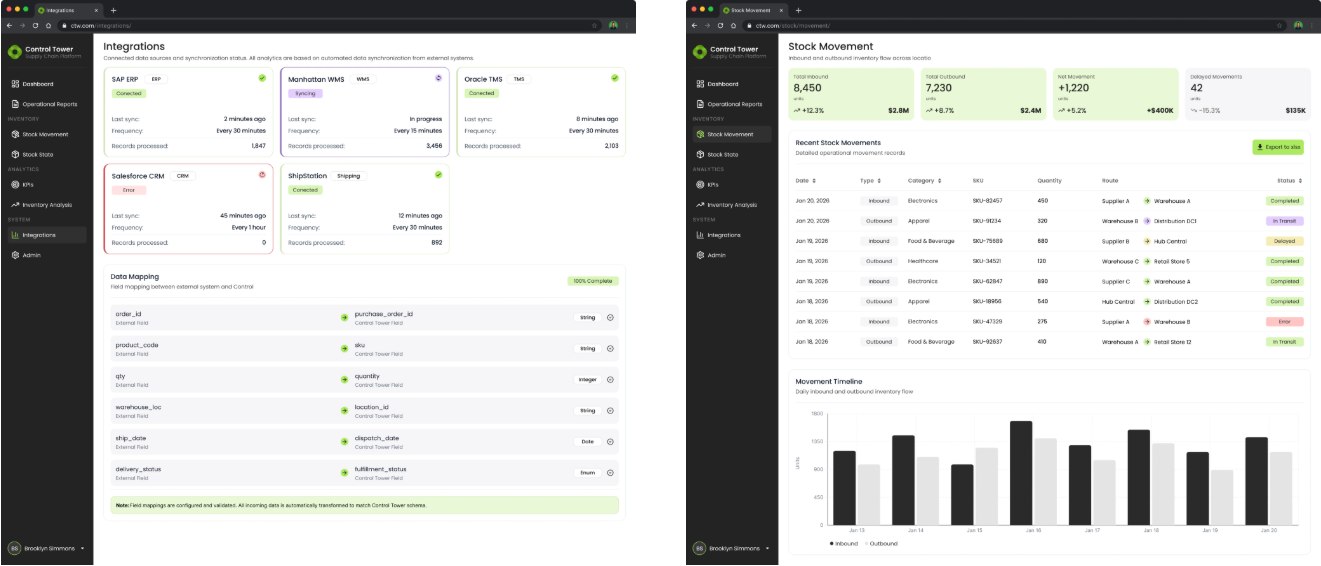The height and width of the screenshot is (566, 1321).
Task: Reload the page in Stock Movement browser window
Action: [720, 25]
